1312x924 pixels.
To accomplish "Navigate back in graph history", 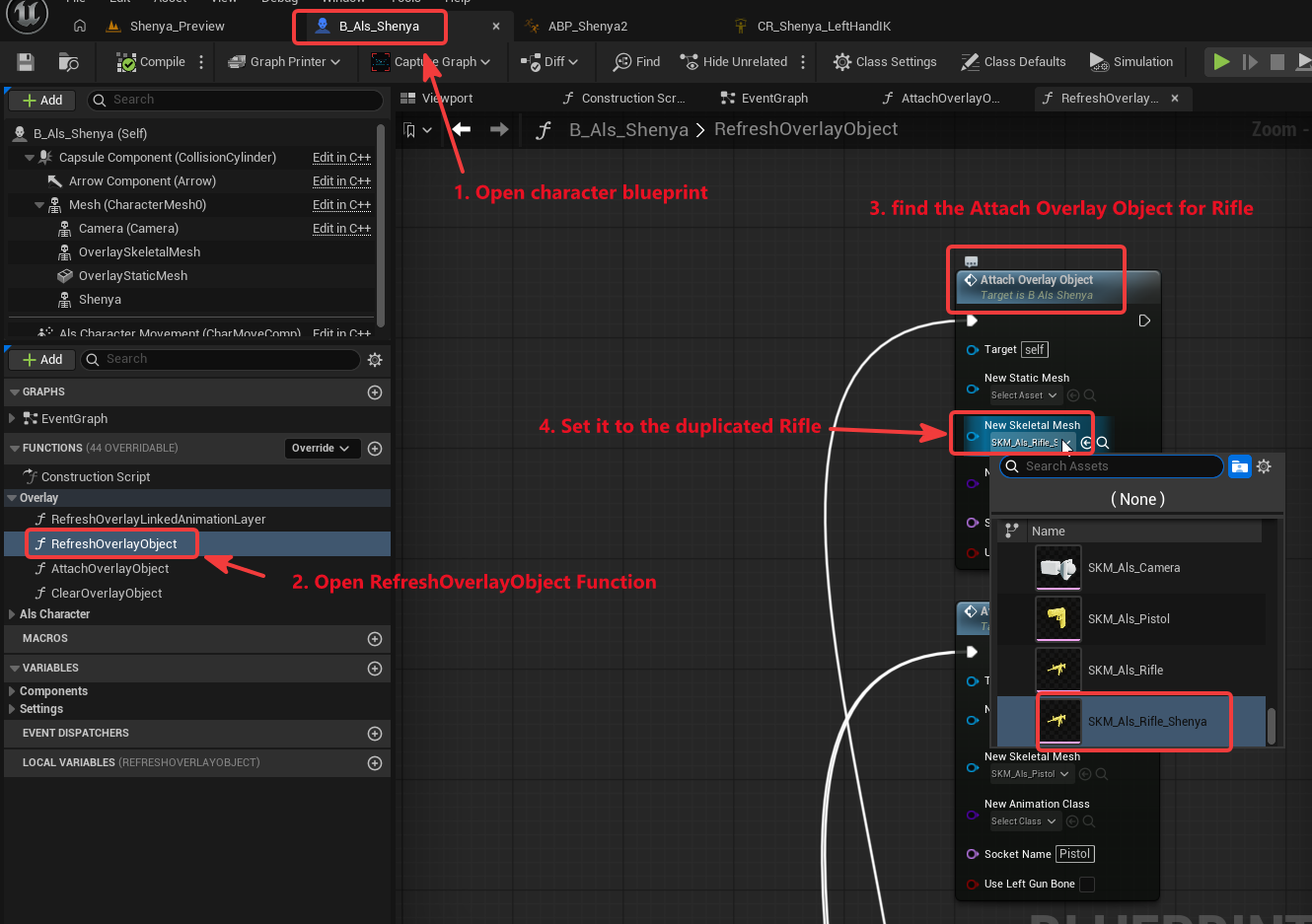I will tap(462, 129).
